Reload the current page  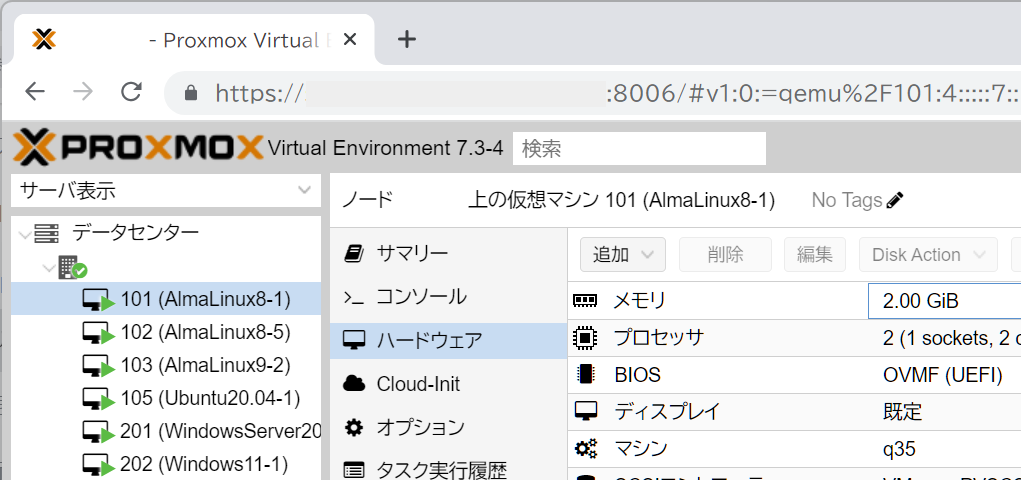click(x=132, y=92)
